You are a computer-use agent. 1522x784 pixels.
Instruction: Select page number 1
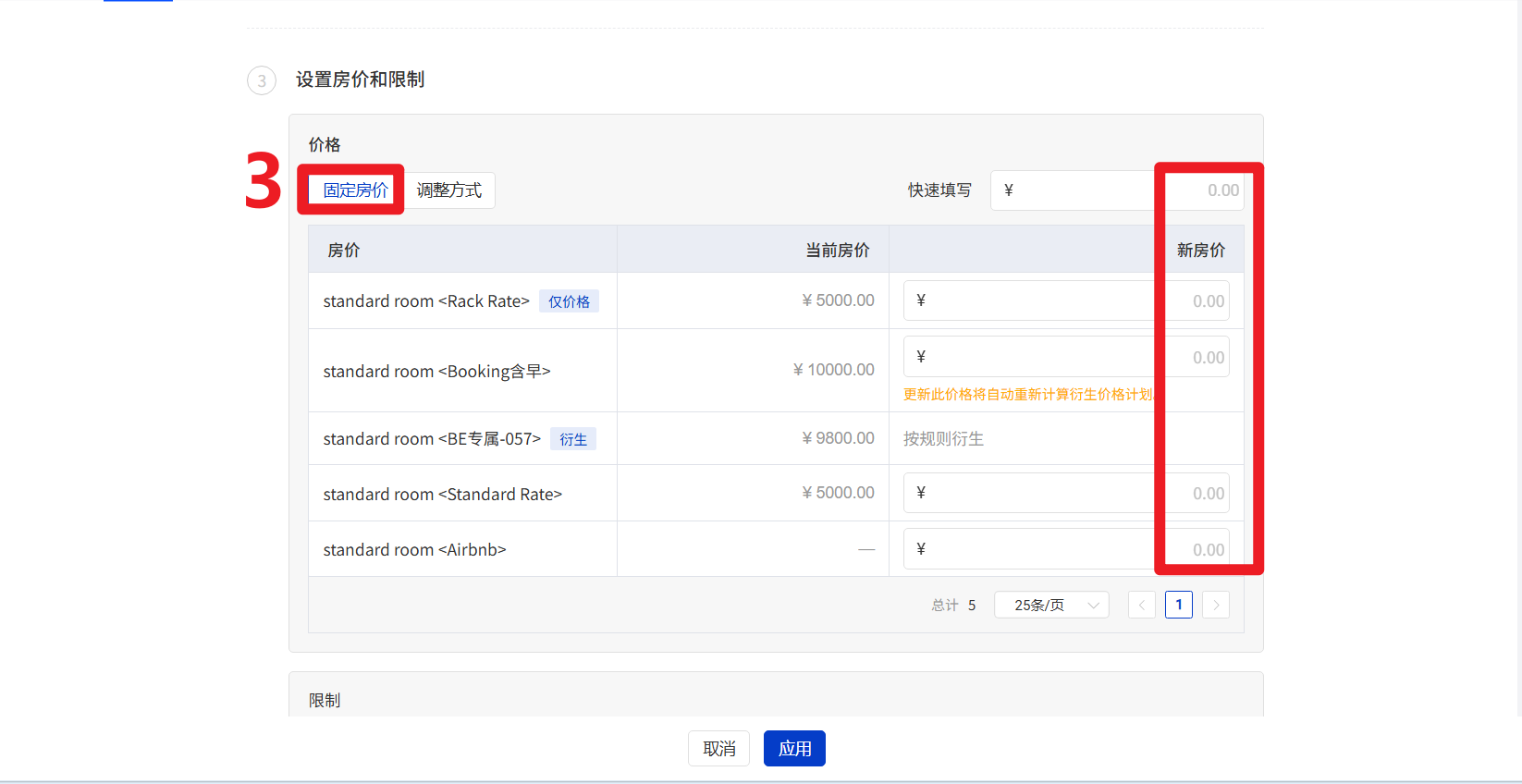coord(1179,605)
